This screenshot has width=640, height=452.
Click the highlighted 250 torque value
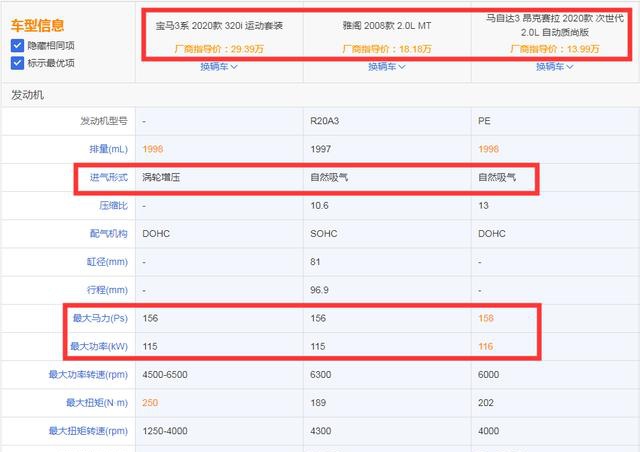[x=150, y=403]
